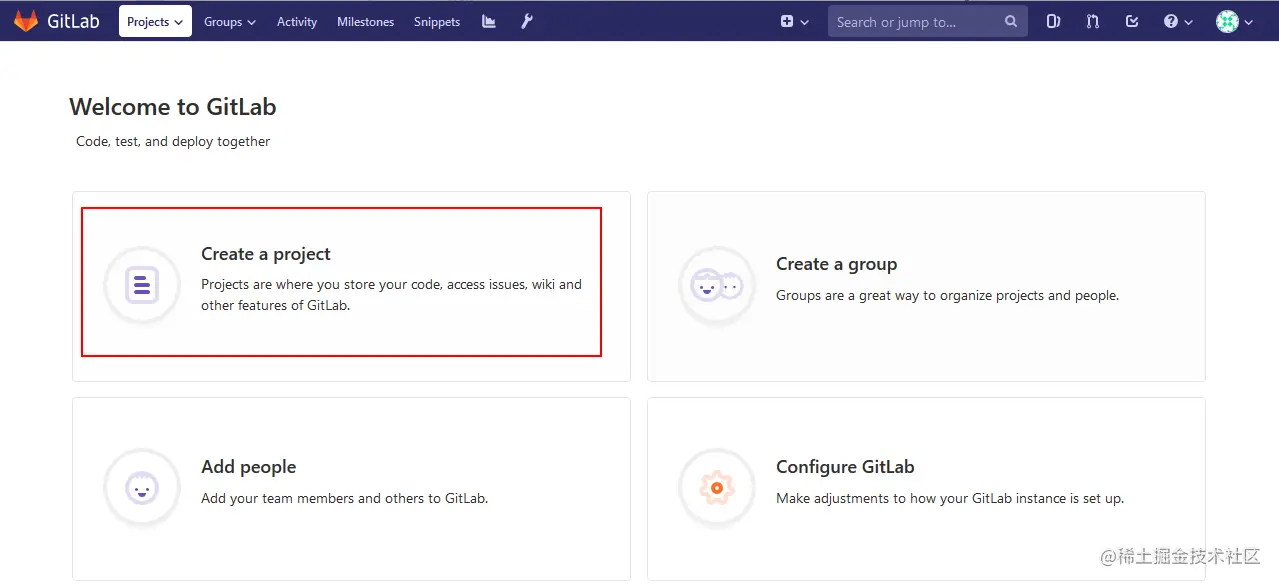Click the Add people heading
Screen dimensions: 1279x585
(248, 467)
